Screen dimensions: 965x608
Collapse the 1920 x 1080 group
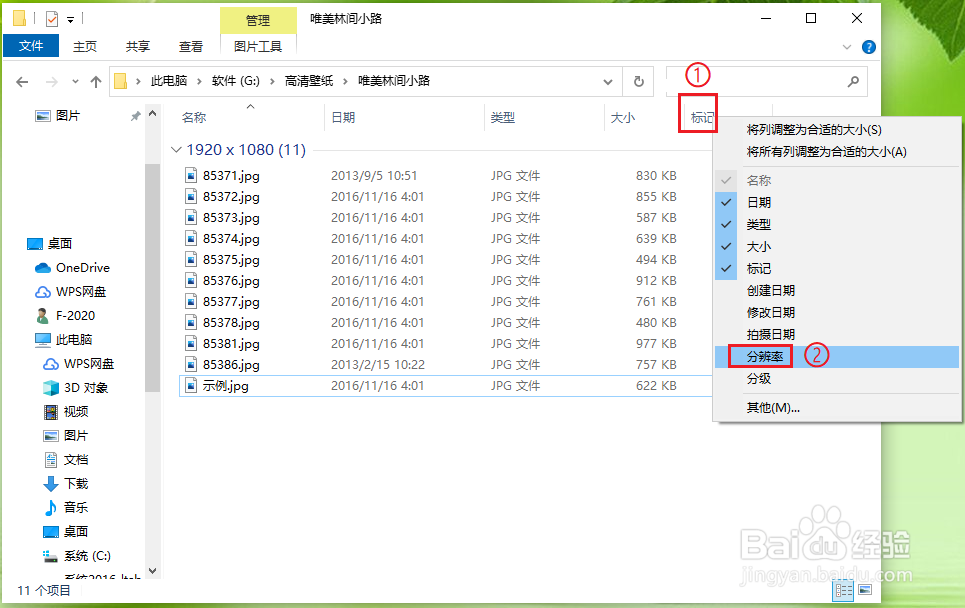click(176, 150)
